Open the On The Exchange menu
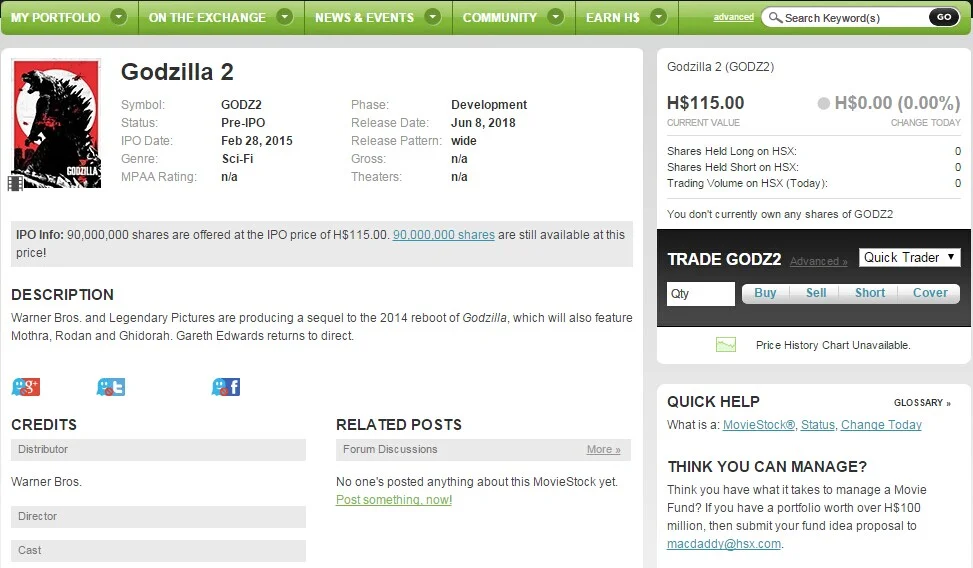The height and width of the screenshot is (568, 973). pos(207,17)
